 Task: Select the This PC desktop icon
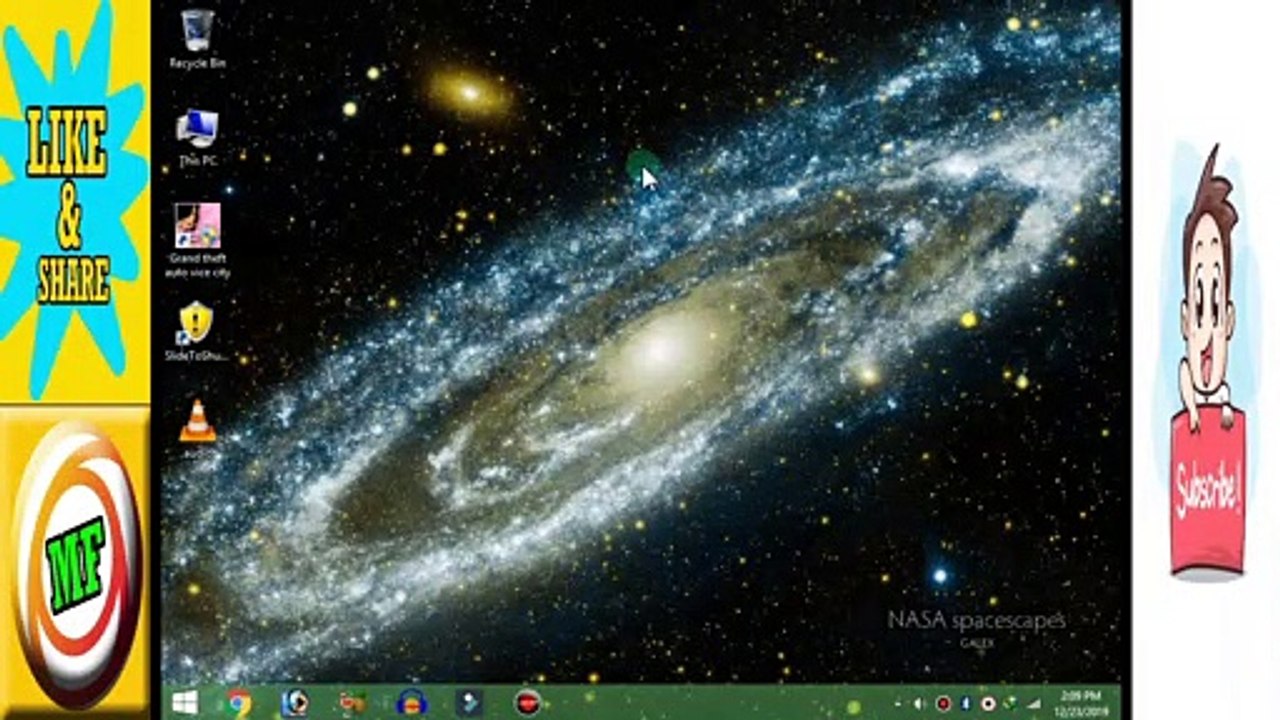197,138
